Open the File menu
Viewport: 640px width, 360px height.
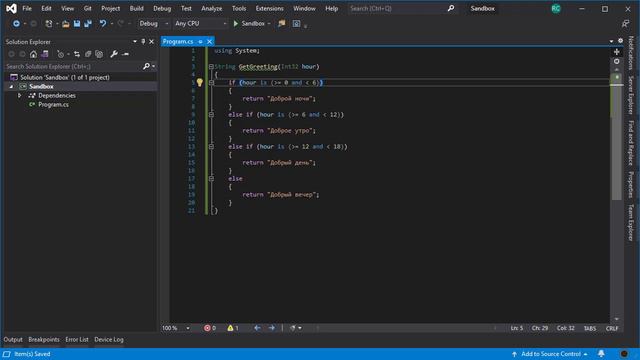(x=27, y=9)
